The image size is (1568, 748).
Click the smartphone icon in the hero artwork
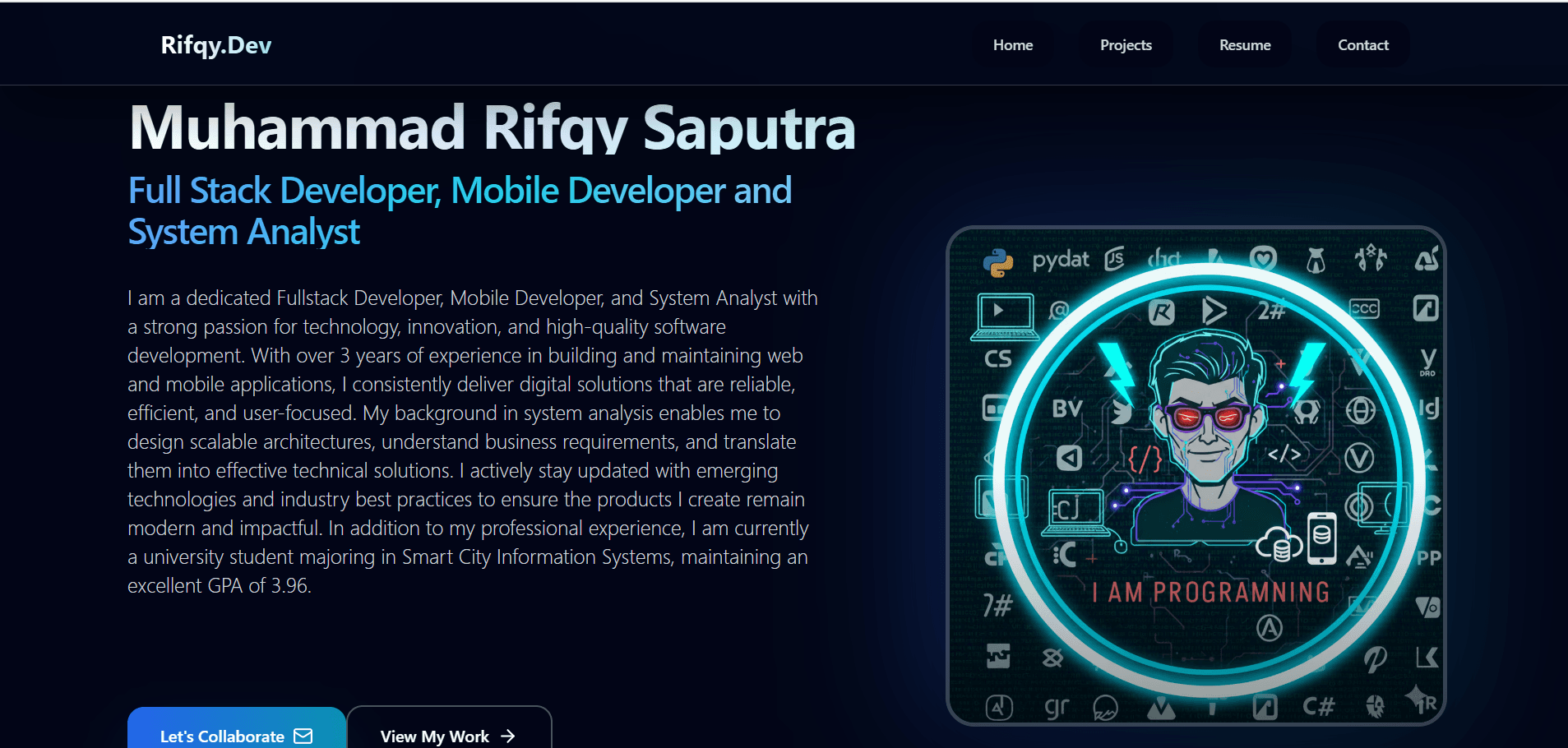click(1321, 538)
